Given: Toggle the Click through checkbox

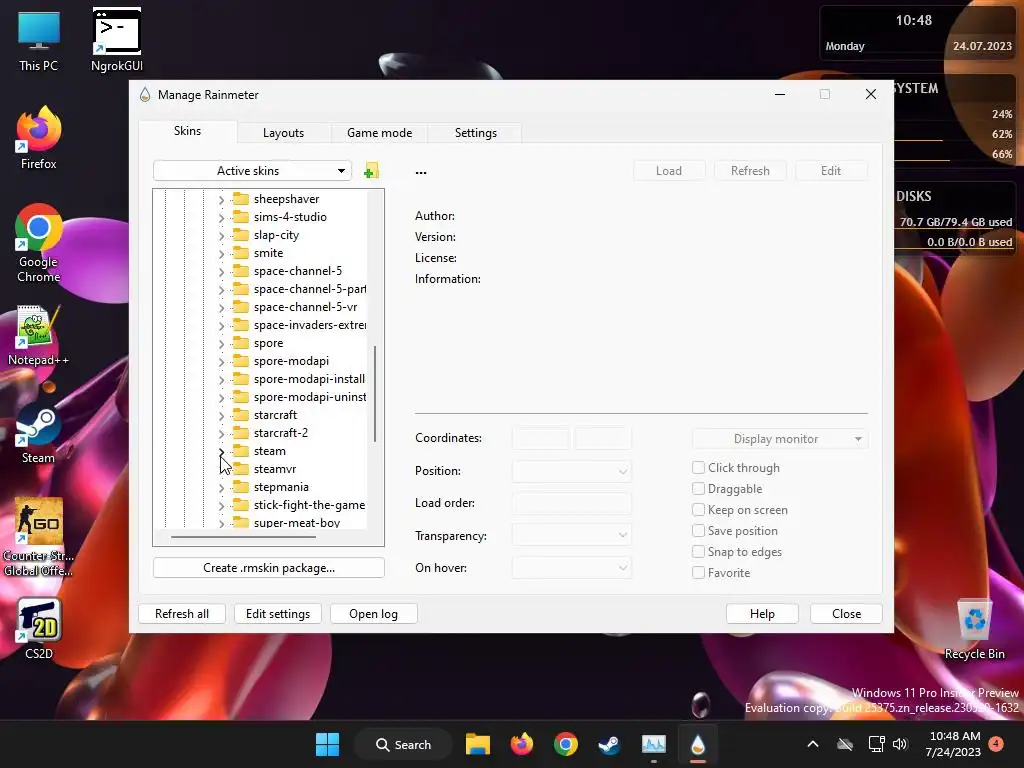Looking at the screenshot, I should pos(698,468).
